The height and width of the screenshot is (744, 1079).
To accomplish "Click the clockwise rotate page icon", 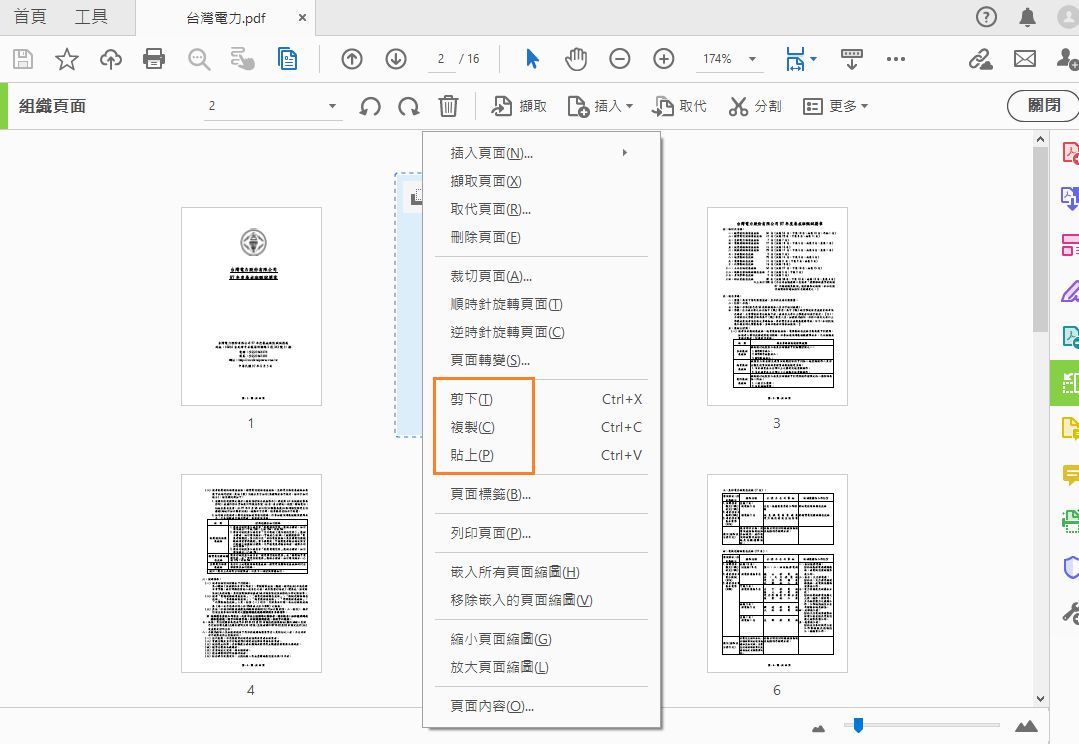I will click(x=408, y=105).
